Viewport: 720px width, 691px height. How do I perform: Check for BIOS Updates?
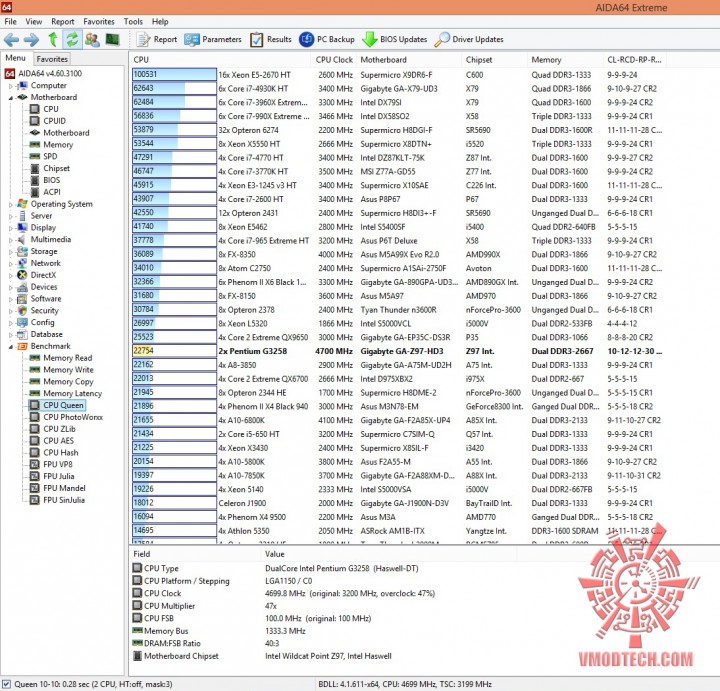[394, 39]
